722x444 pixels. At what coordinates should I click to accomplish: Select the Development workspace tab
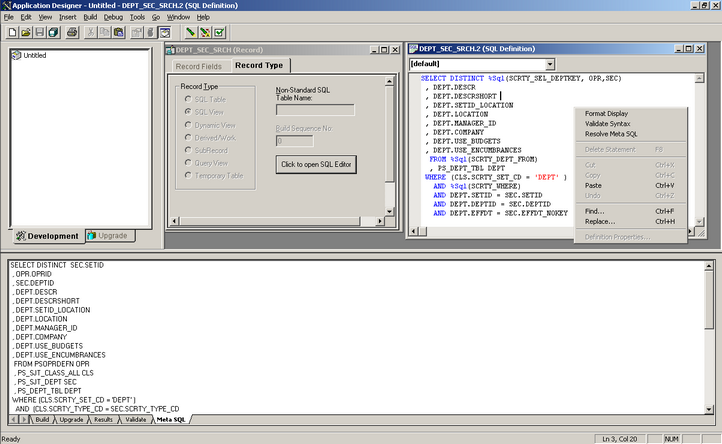tap(47, 236)
